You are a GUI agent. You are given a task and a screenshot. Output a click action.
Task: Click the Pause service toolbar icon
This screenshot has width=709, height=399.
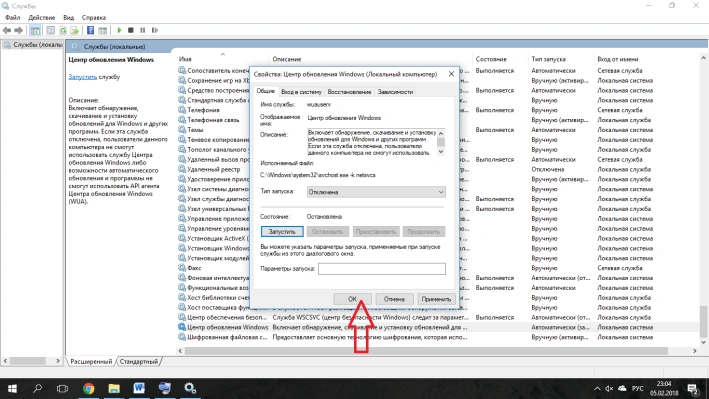[142, 30]
